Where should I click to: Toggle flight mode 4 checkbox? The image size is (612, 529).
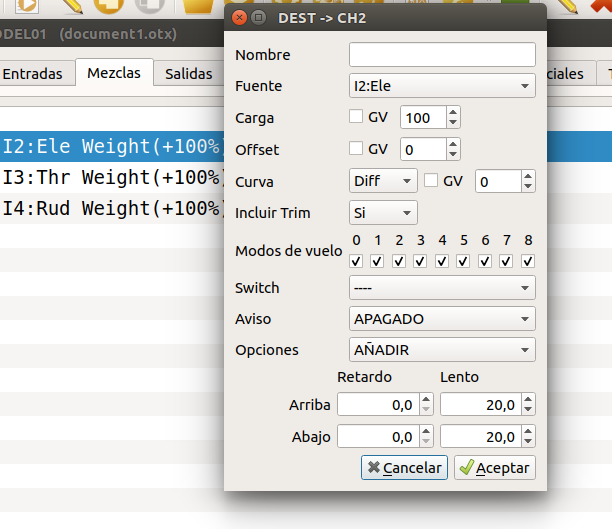pyautogui.click(x=442, y=261)
